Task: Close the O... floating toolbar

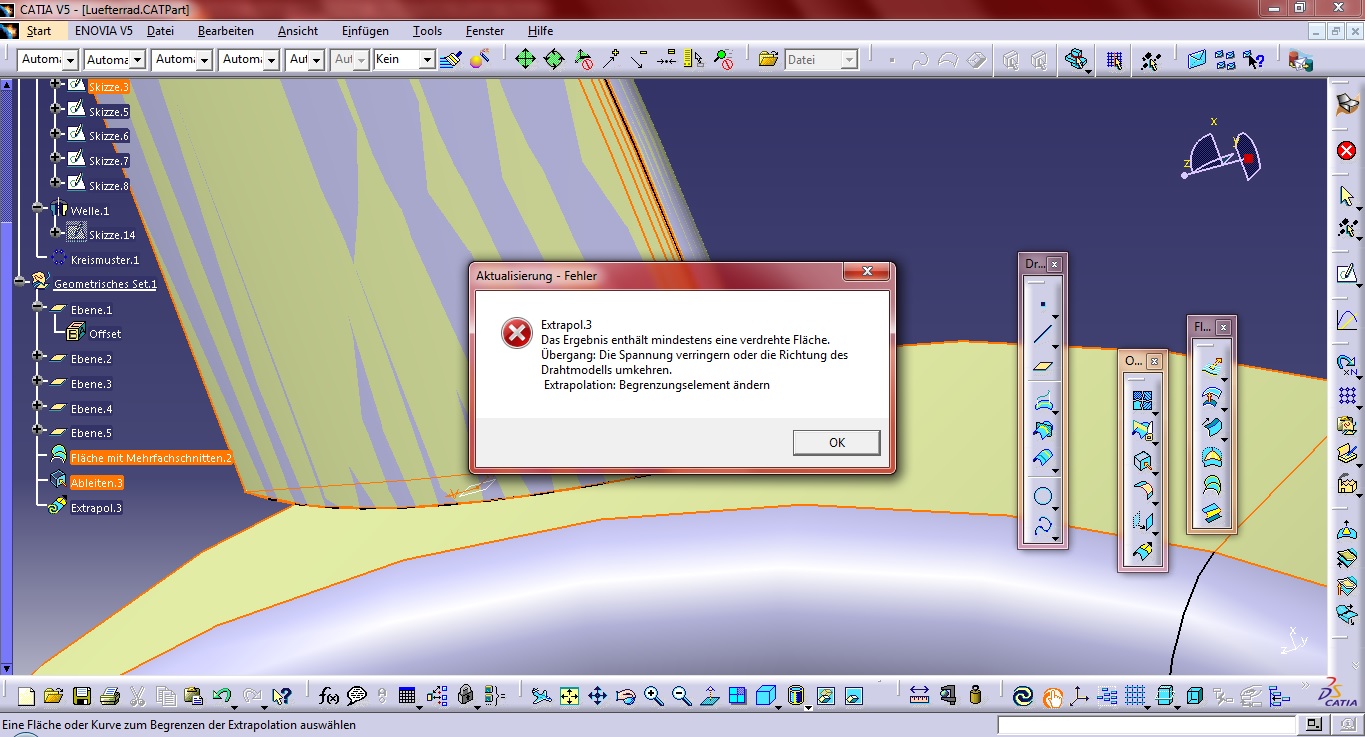Action: tap(1154, 361)
